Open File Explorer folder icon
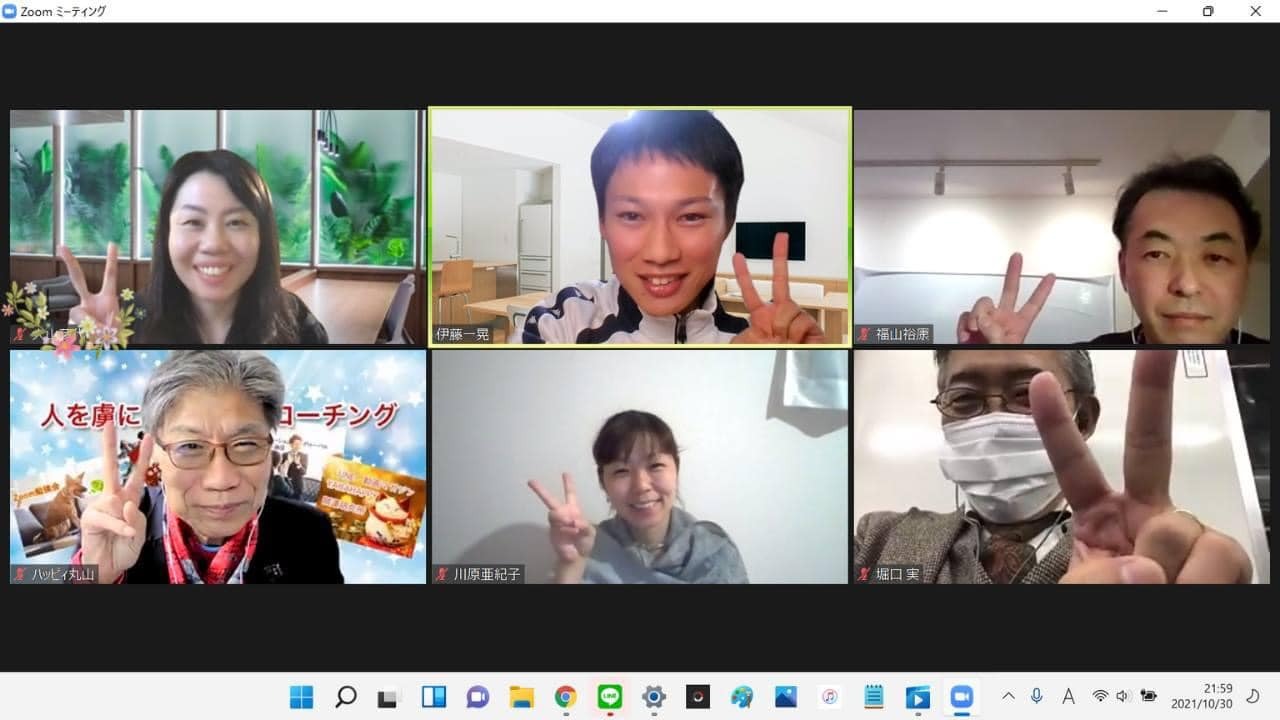The image size is (1280, 720). [x=521, y=697]
